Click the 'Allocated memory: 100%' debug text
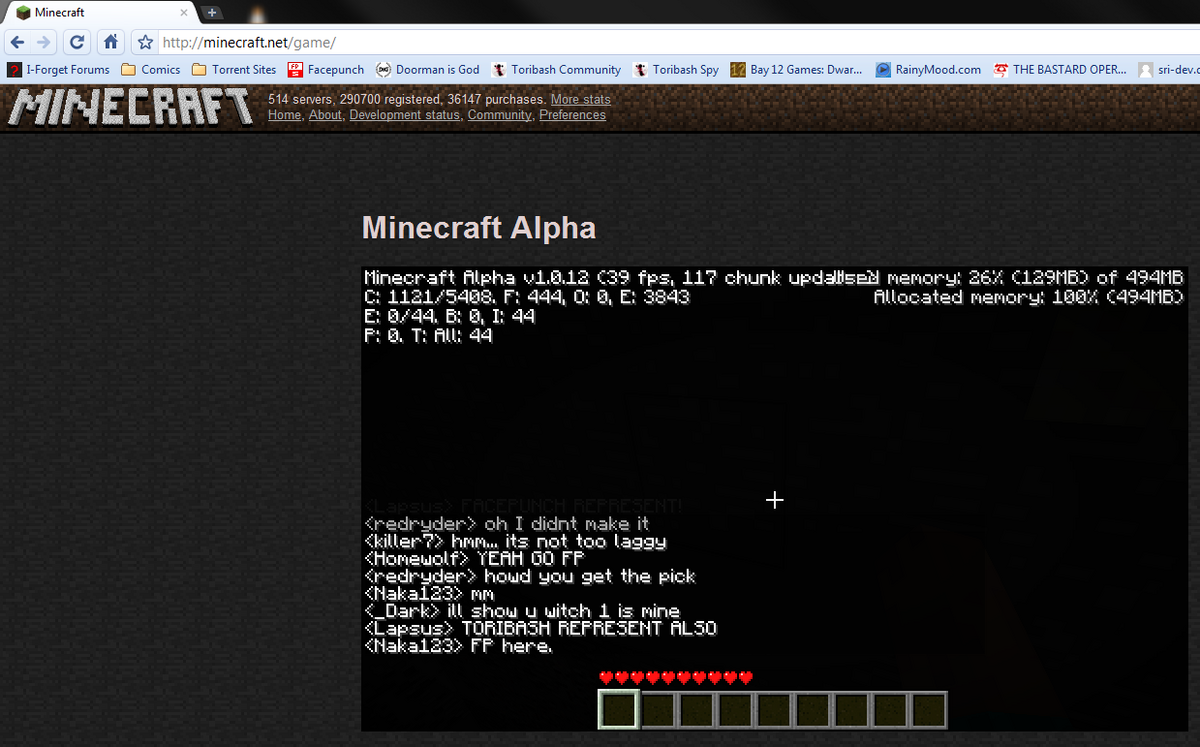 [x=1029, y=297]
